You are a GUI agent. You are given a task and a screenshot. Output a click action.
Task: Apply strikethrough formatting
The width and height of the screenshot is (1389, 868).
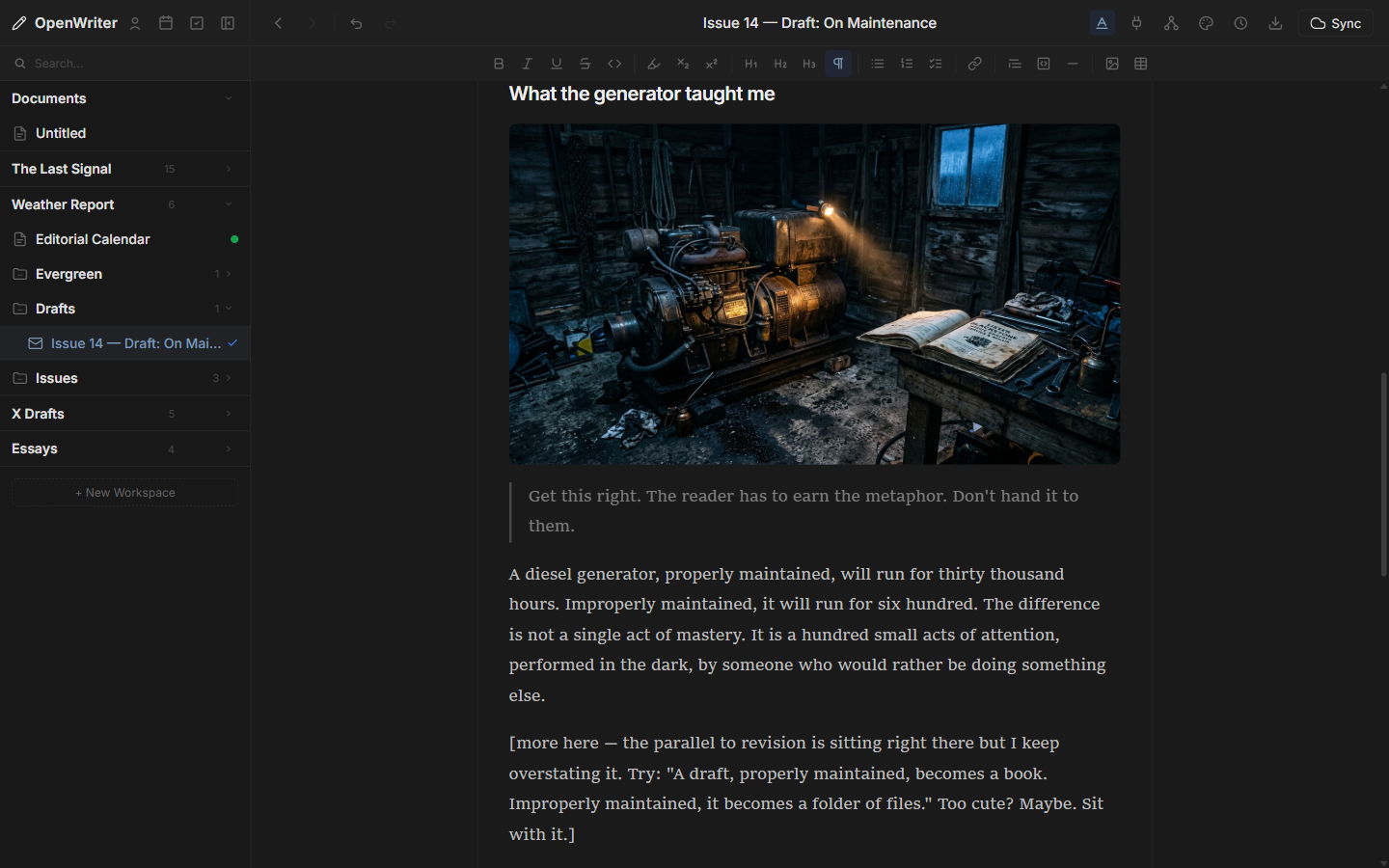(585, 63)
